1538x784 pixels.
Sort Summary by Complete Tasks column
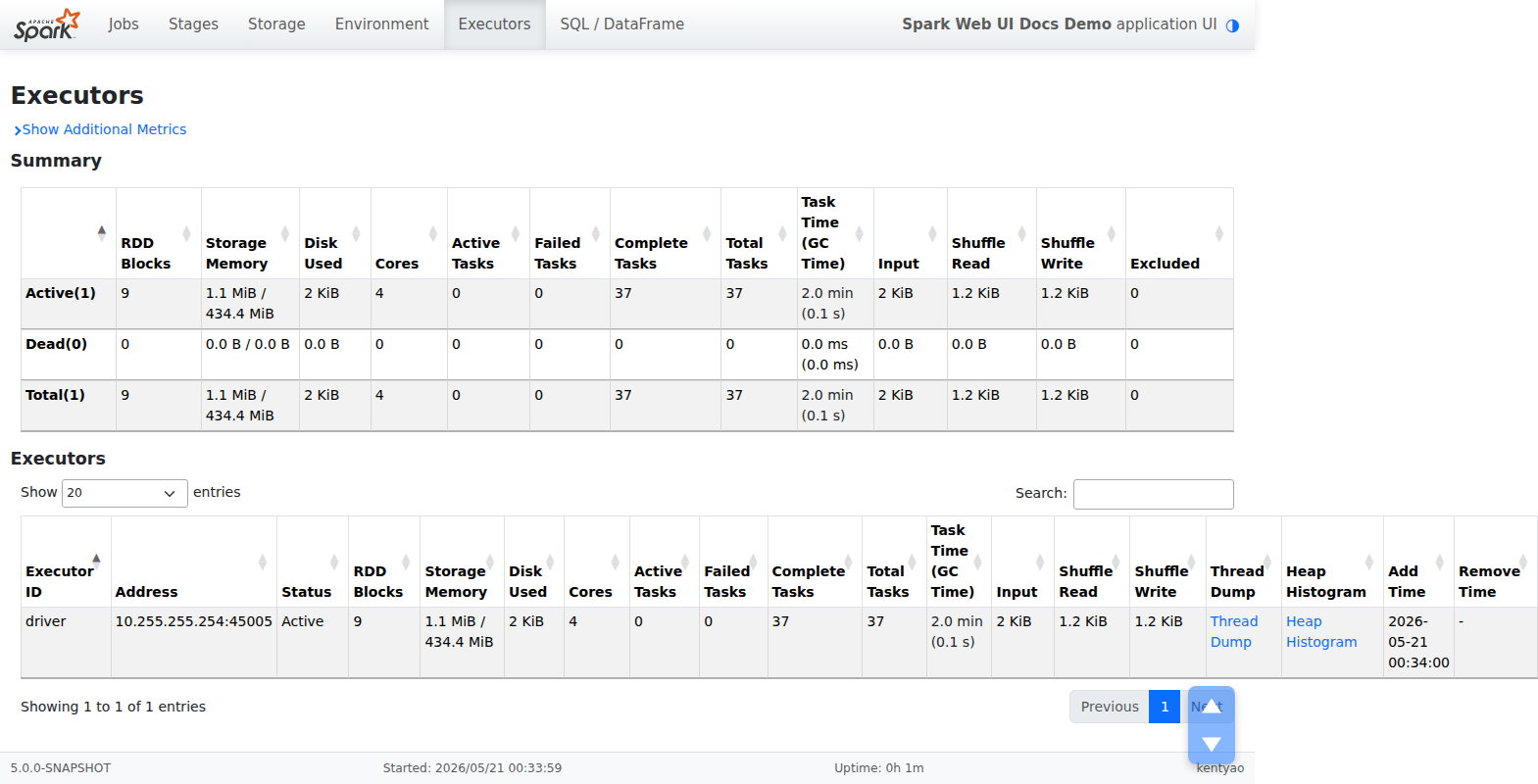point(666,233)
